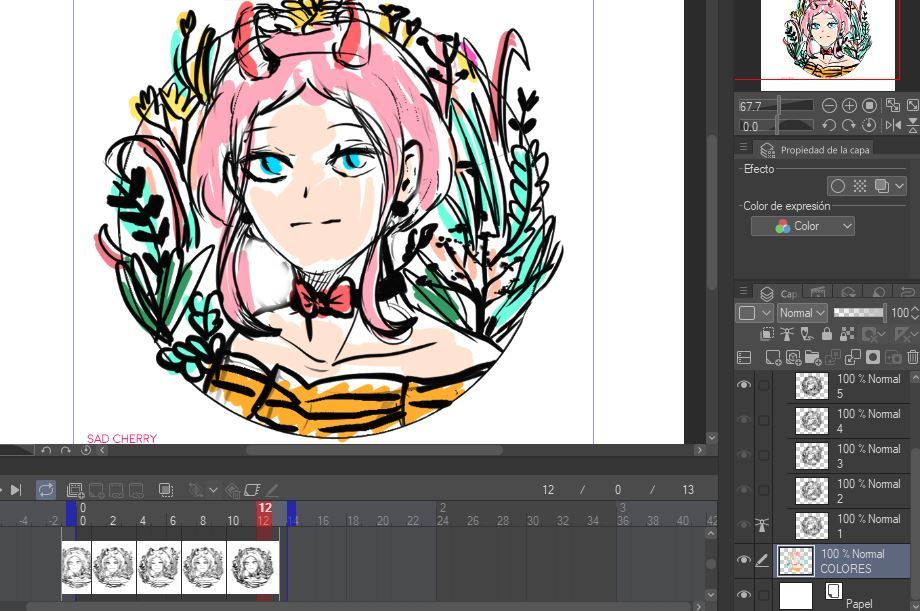Zoom out with the minus icon in Navigator
This screenshot has width=920, height=611.
(x=829, y=105)
